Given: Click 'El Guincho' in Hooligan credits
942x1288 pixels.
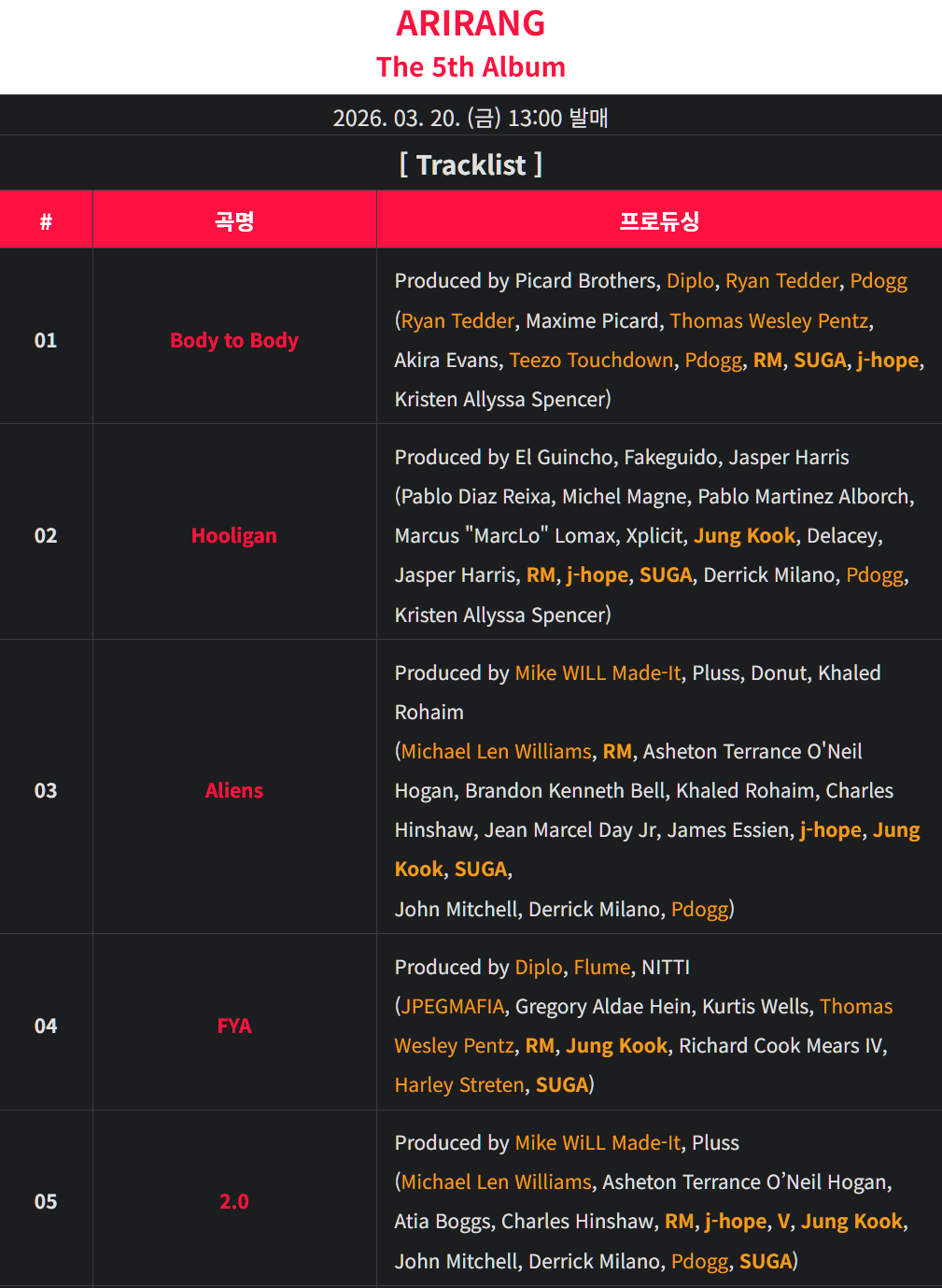Looking at the screenshot, I should pos(564,457).
